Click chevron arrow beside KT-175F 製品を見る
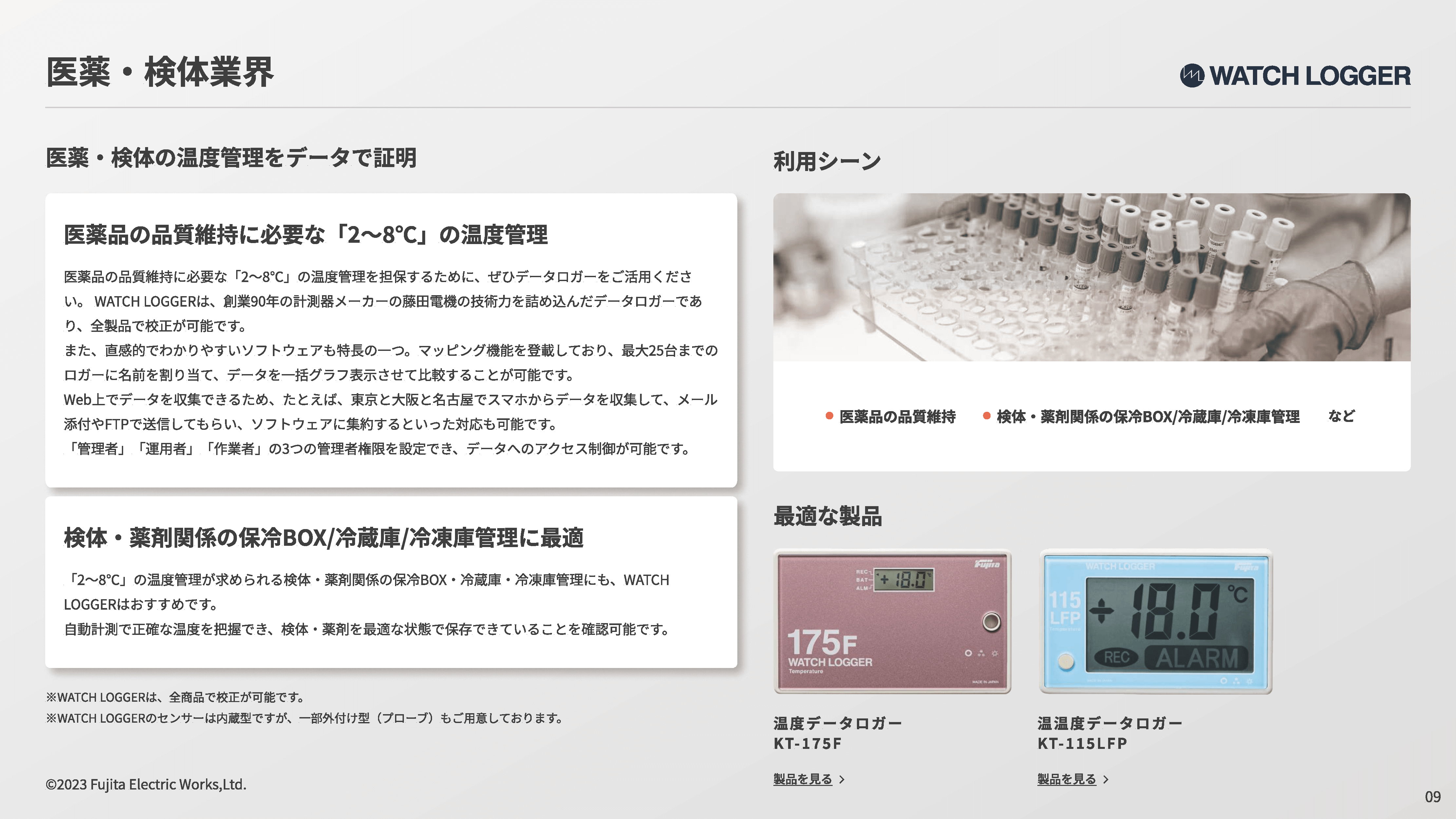 pyautogui.click(x=841, y=779)
